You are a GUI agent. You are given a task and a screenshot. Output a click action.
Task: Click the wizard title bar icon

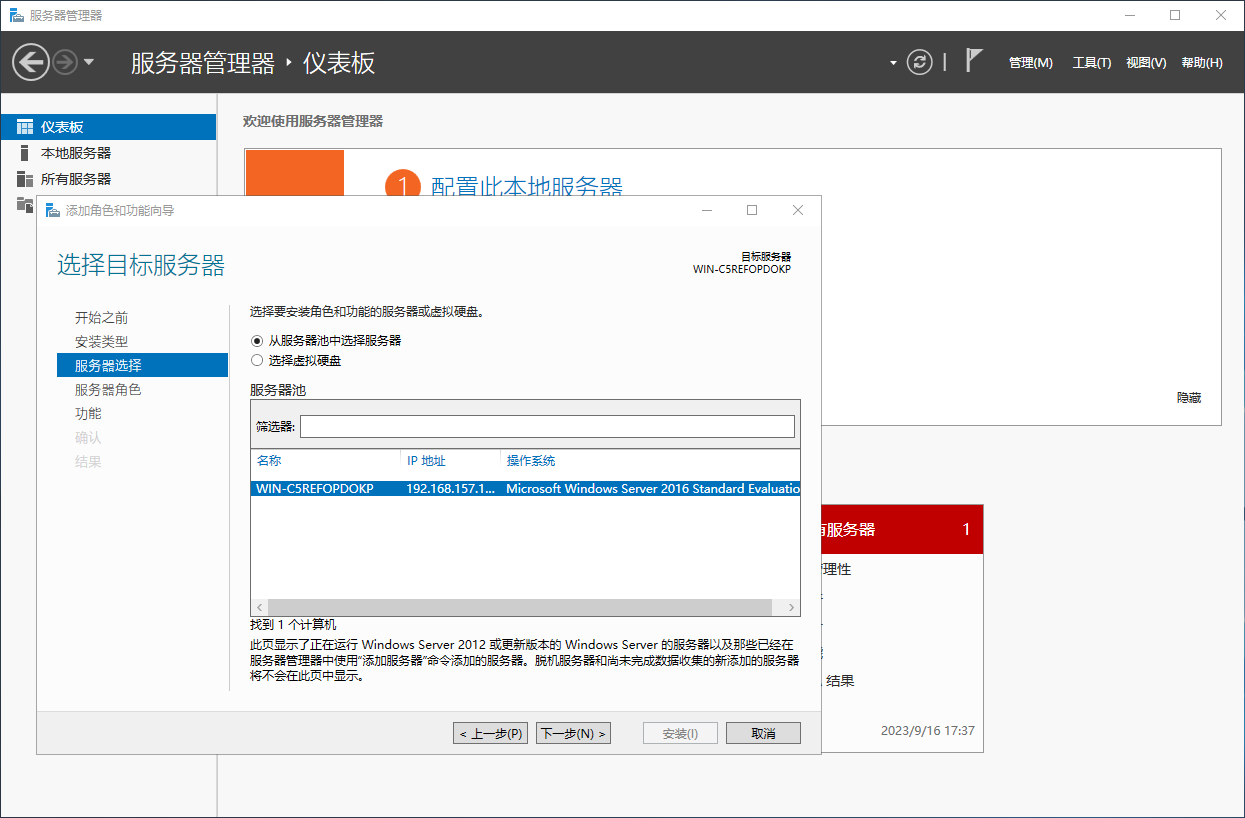click(x=52, y=210)
